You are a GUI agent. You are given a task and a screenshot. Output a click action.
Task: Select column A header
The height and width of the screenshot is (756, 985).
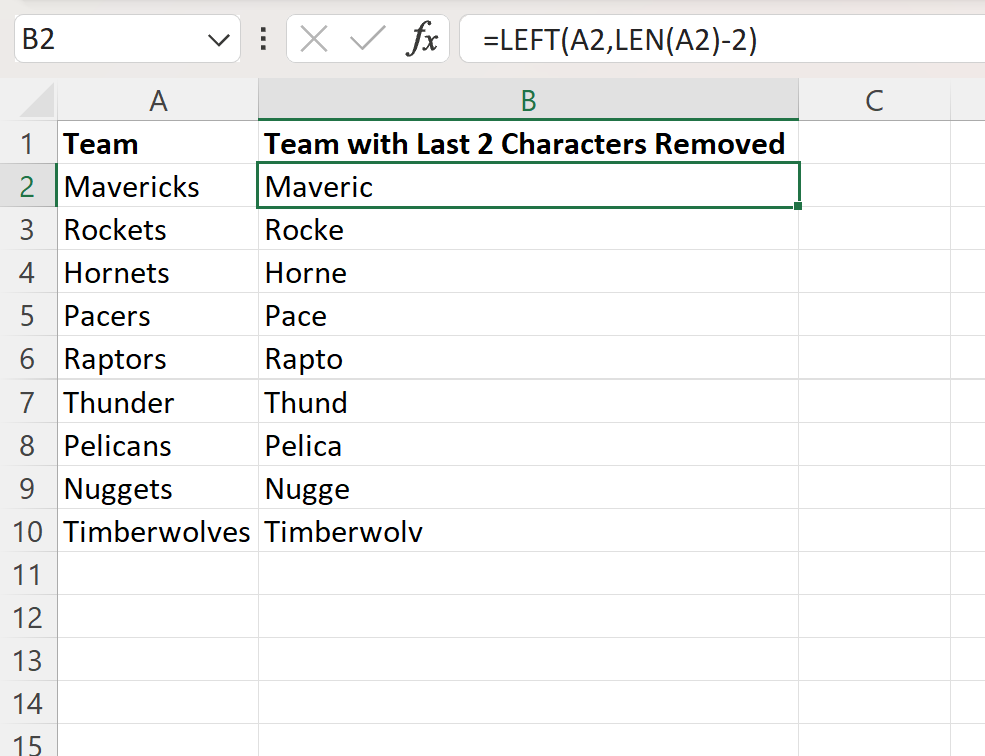coord(157,99)
